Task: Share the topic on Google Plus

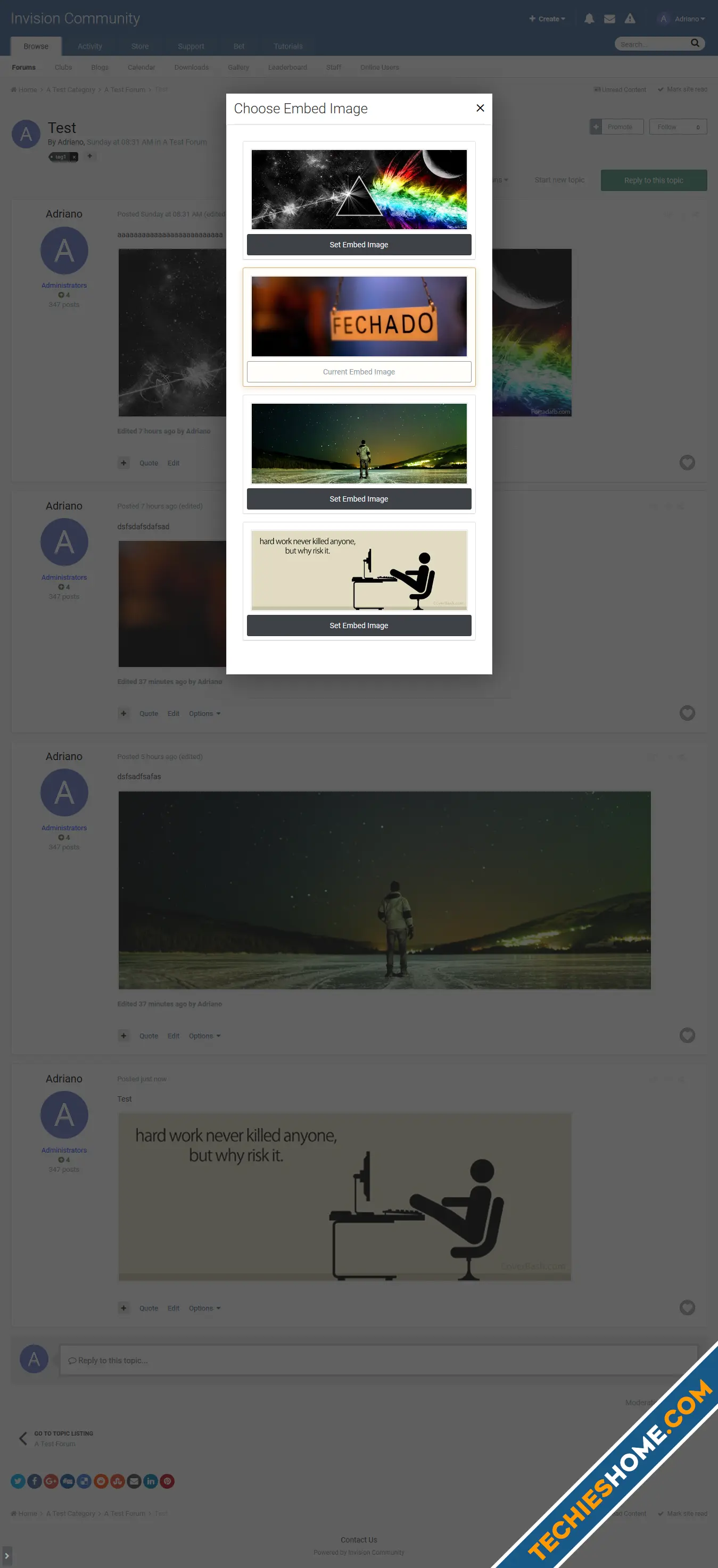Action: coord(51,1481)
